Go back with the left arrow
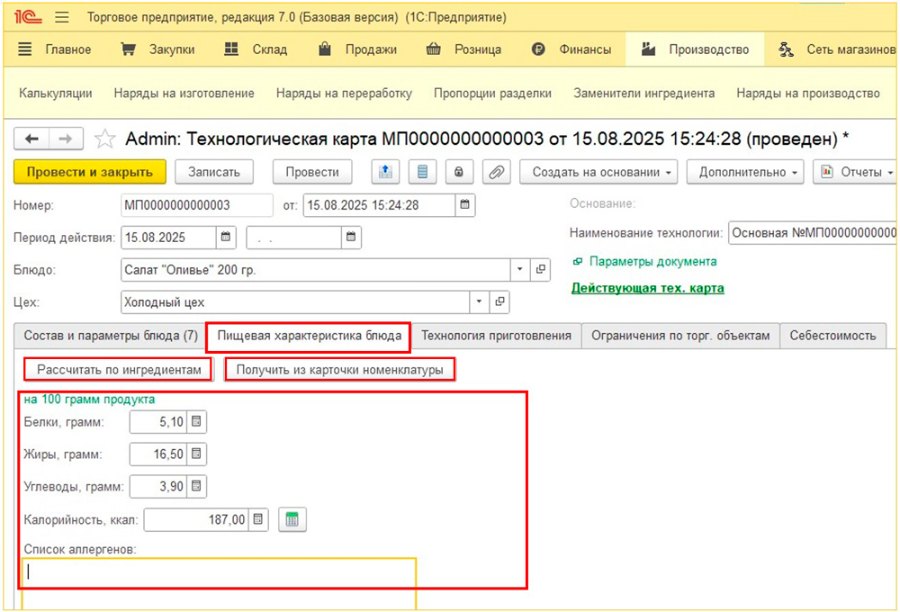 click(32, 138)
